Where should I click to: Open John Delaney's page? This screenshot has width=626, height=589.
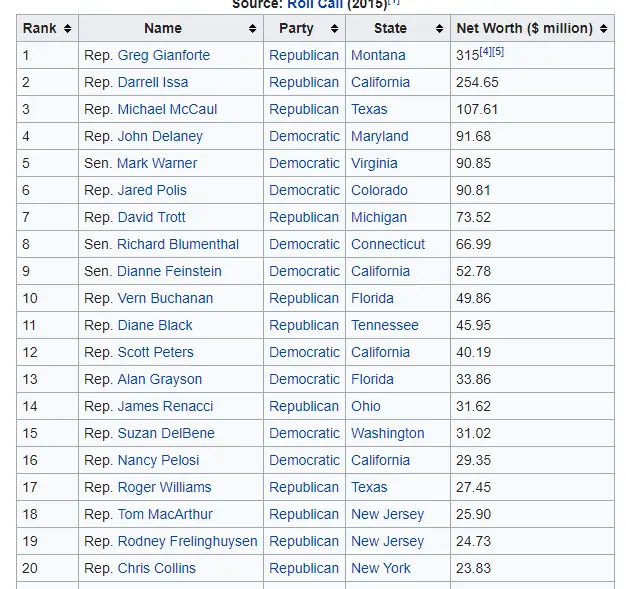[160, 136]
